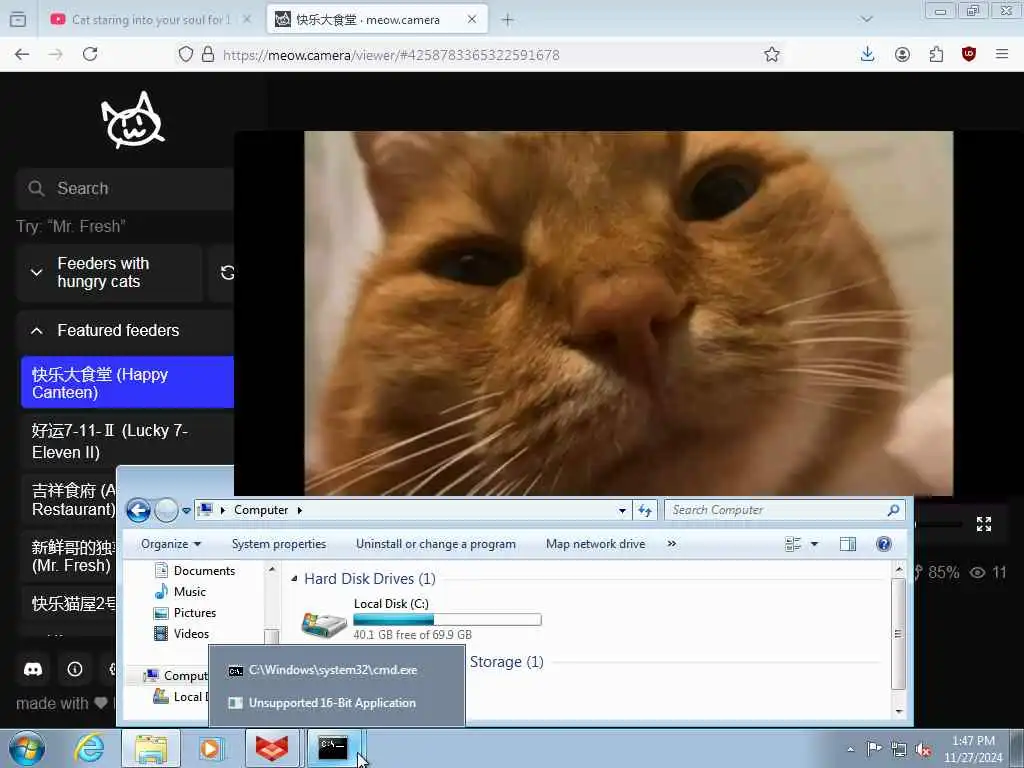Image resolution: width=1024 pixels, height=768 pixels.
Task: Click the Search Computer field
Action: pos(785,510)
